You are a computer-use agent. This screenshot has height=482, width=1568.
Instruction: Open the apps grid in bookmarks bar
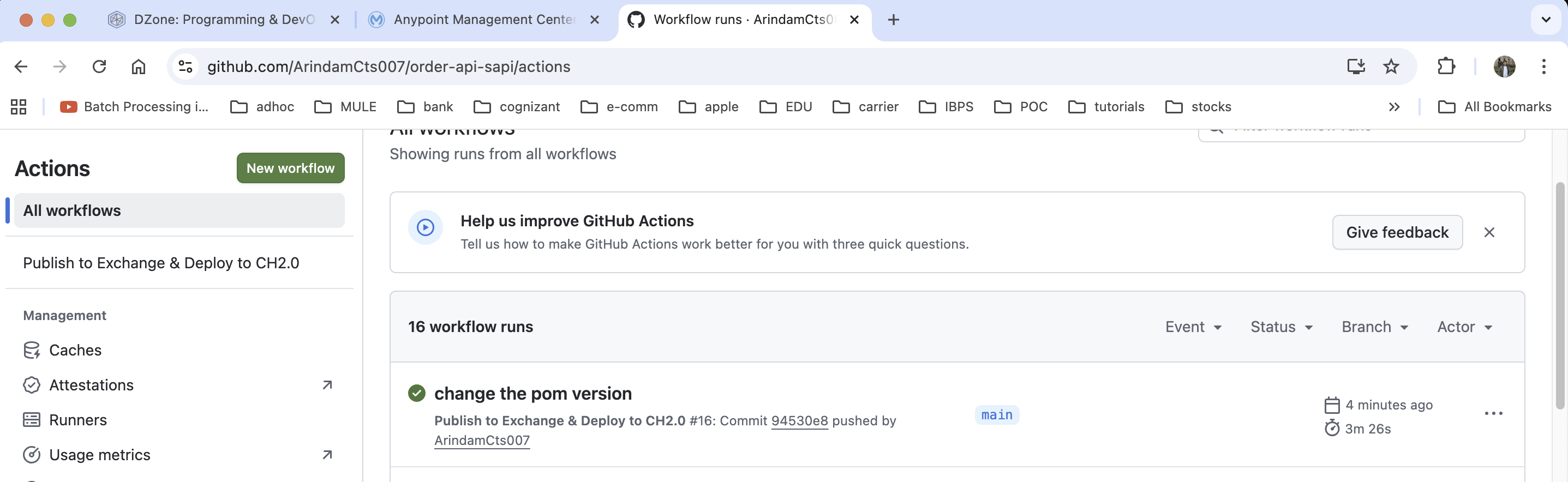pyautogui.click(x=19, y=107)
